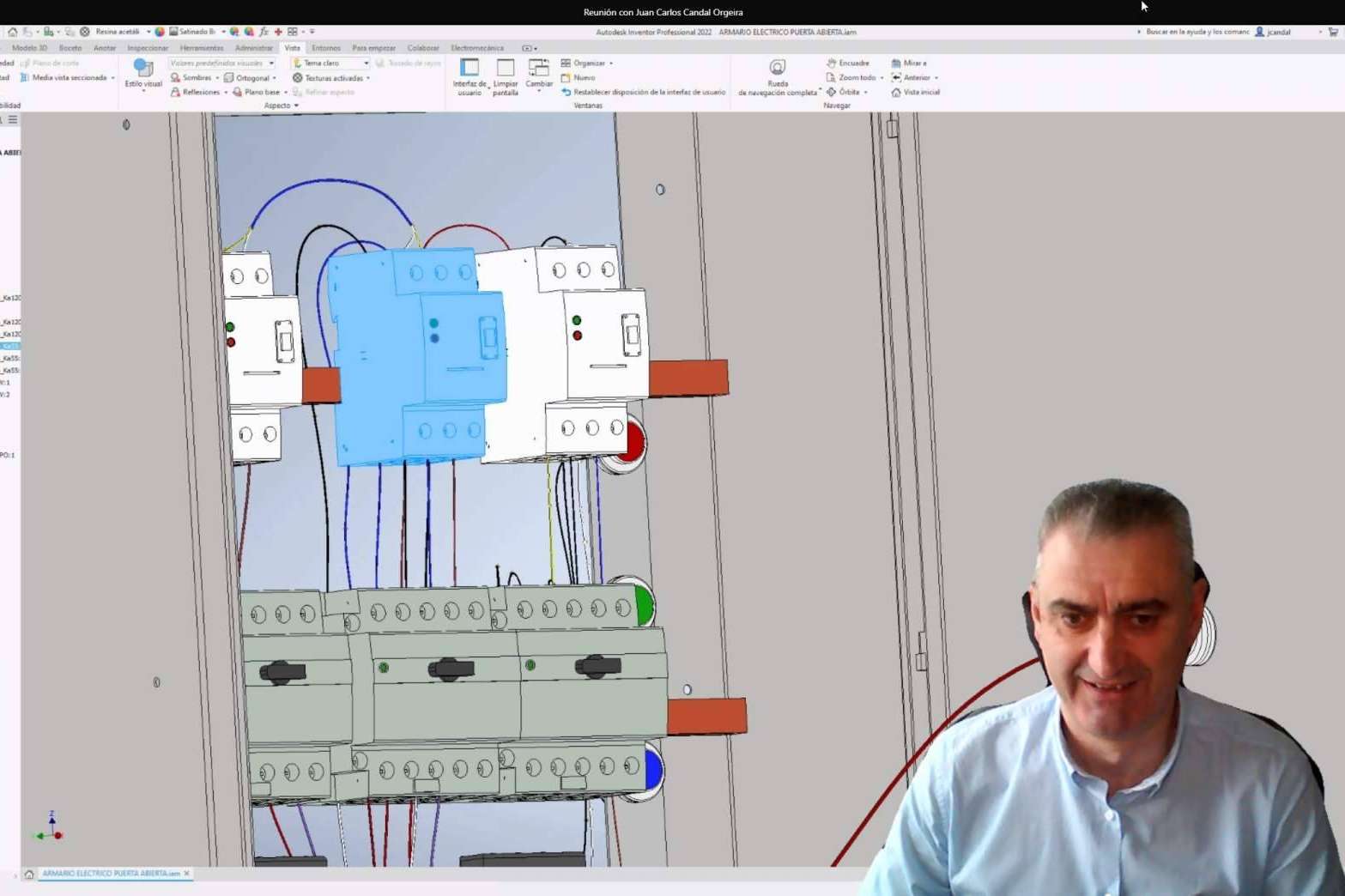Click the Vista inicial home view
This screenshot has width=1345, height=896.
[916, 92]
